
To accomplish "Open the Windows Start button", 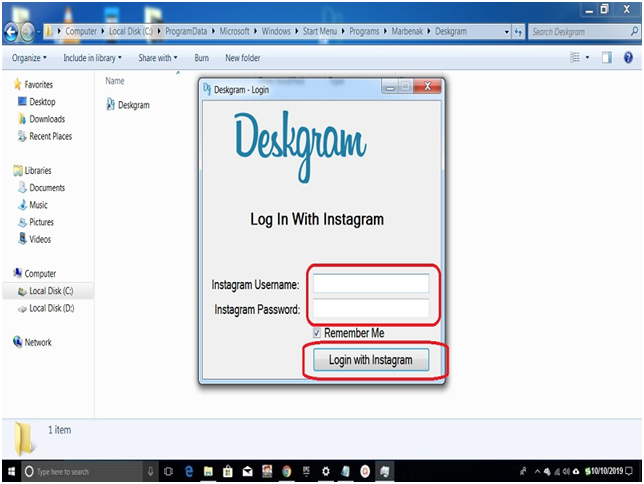I will [x=11, y=471].
